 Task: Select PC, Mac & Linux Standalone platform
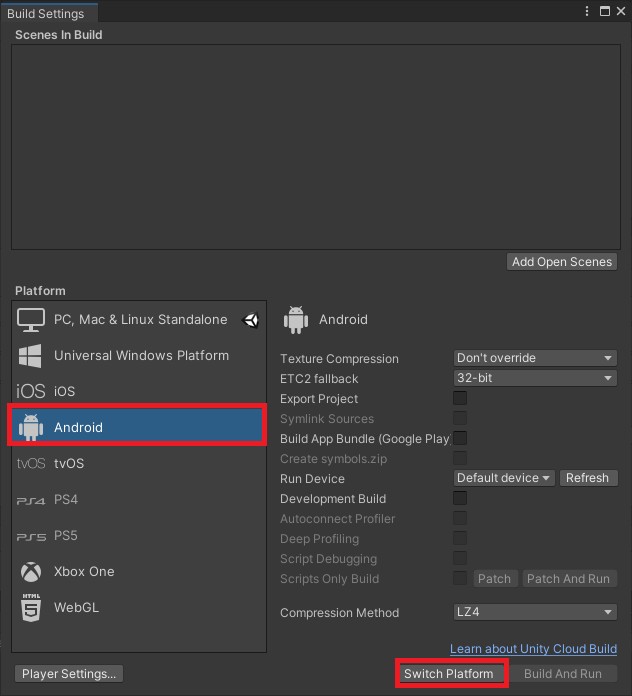139,320
